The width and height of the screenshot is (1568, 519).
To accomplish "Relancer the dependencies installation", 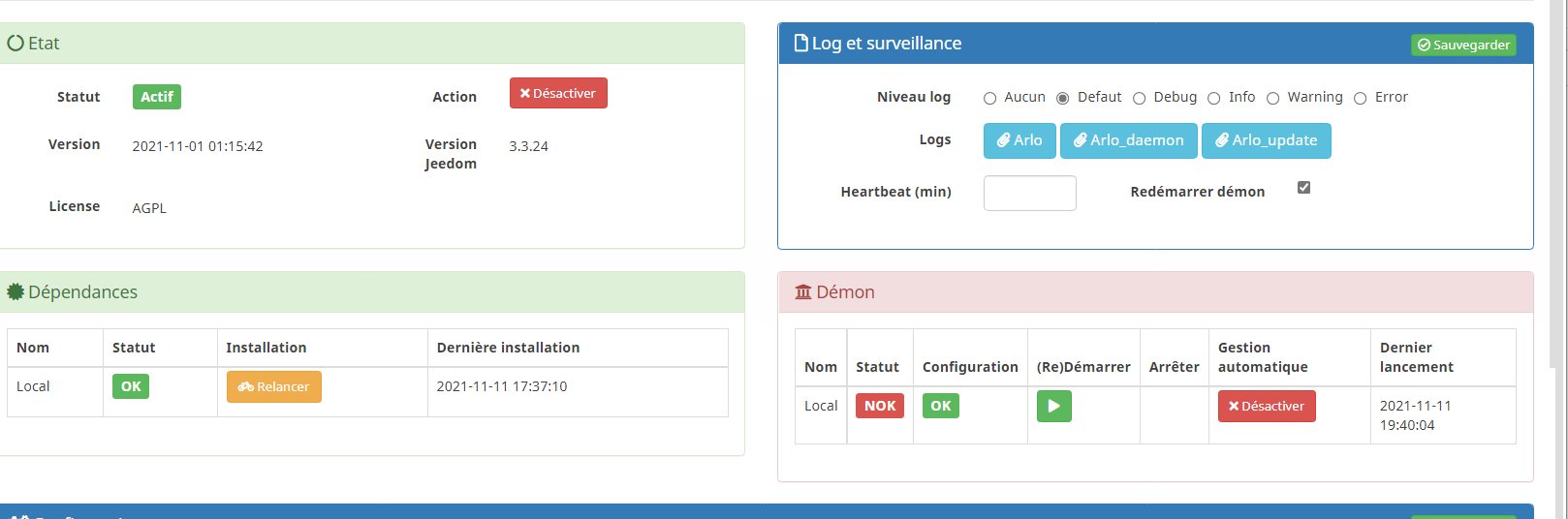I will click(273, 386).
